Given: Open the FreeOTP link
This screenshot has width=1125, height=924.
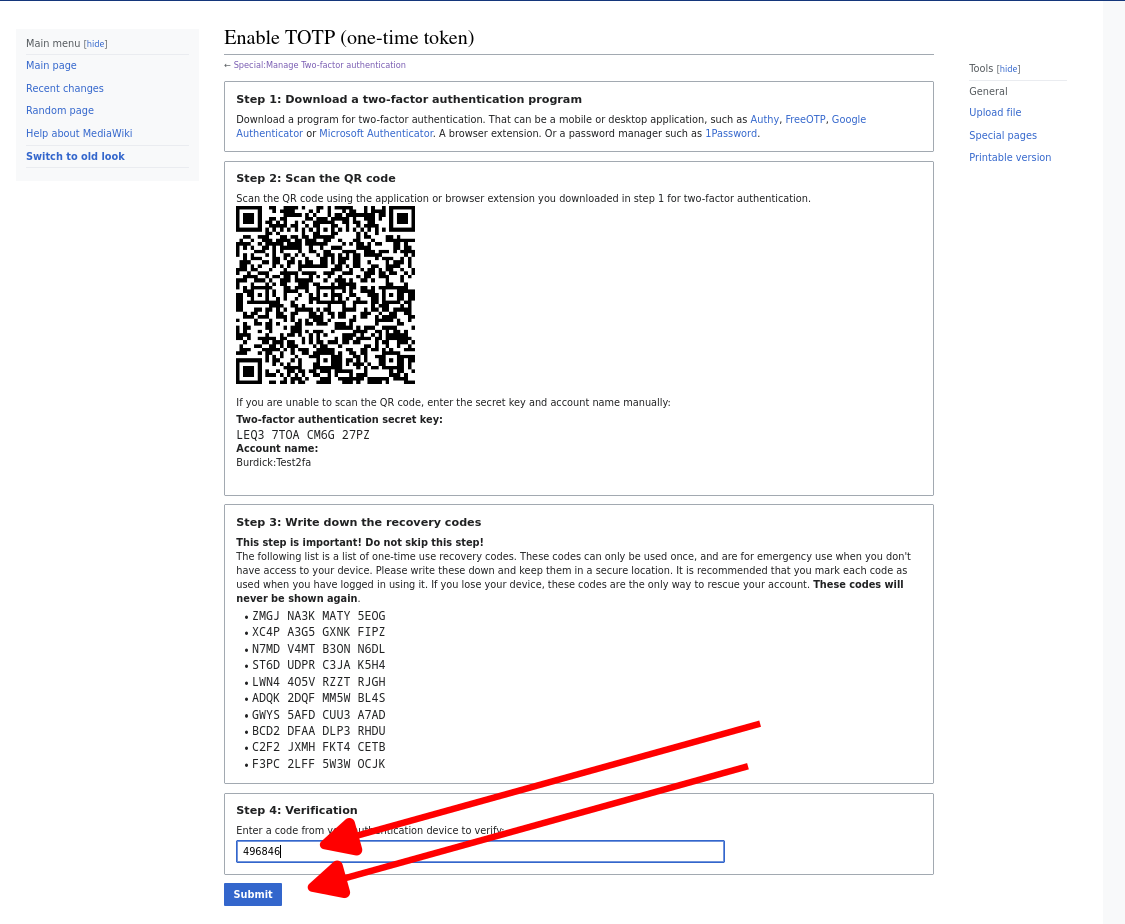Looking at the screenshot, I should coord(805,120).
